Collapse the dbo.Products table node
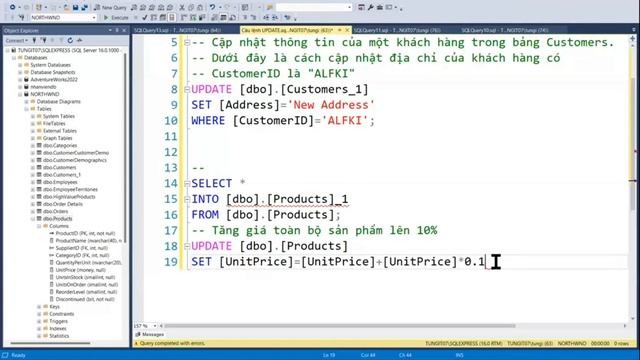640x360 pixels. click(33, 219)
